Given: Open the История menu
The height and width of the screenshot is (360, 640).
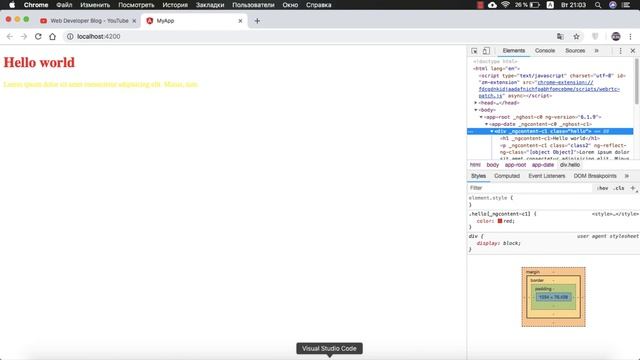Looking at the screenshot, I should tap(175, 5).
